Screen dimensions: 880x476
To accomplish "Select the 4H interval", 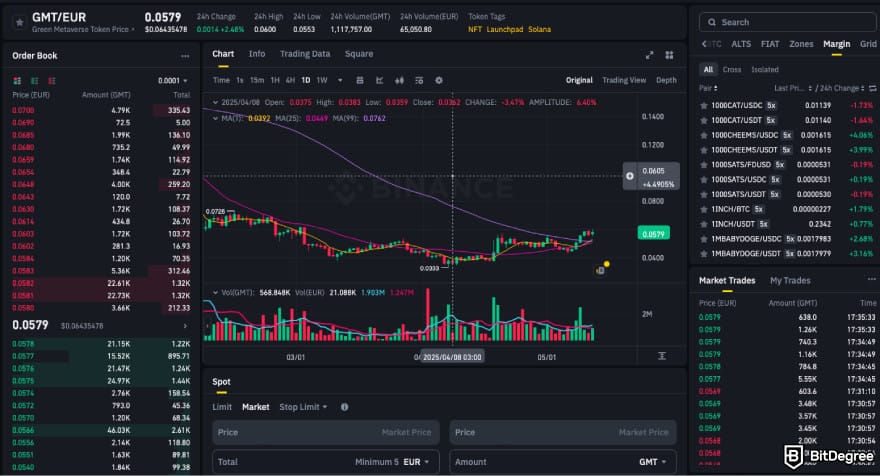I will (290, 80).
